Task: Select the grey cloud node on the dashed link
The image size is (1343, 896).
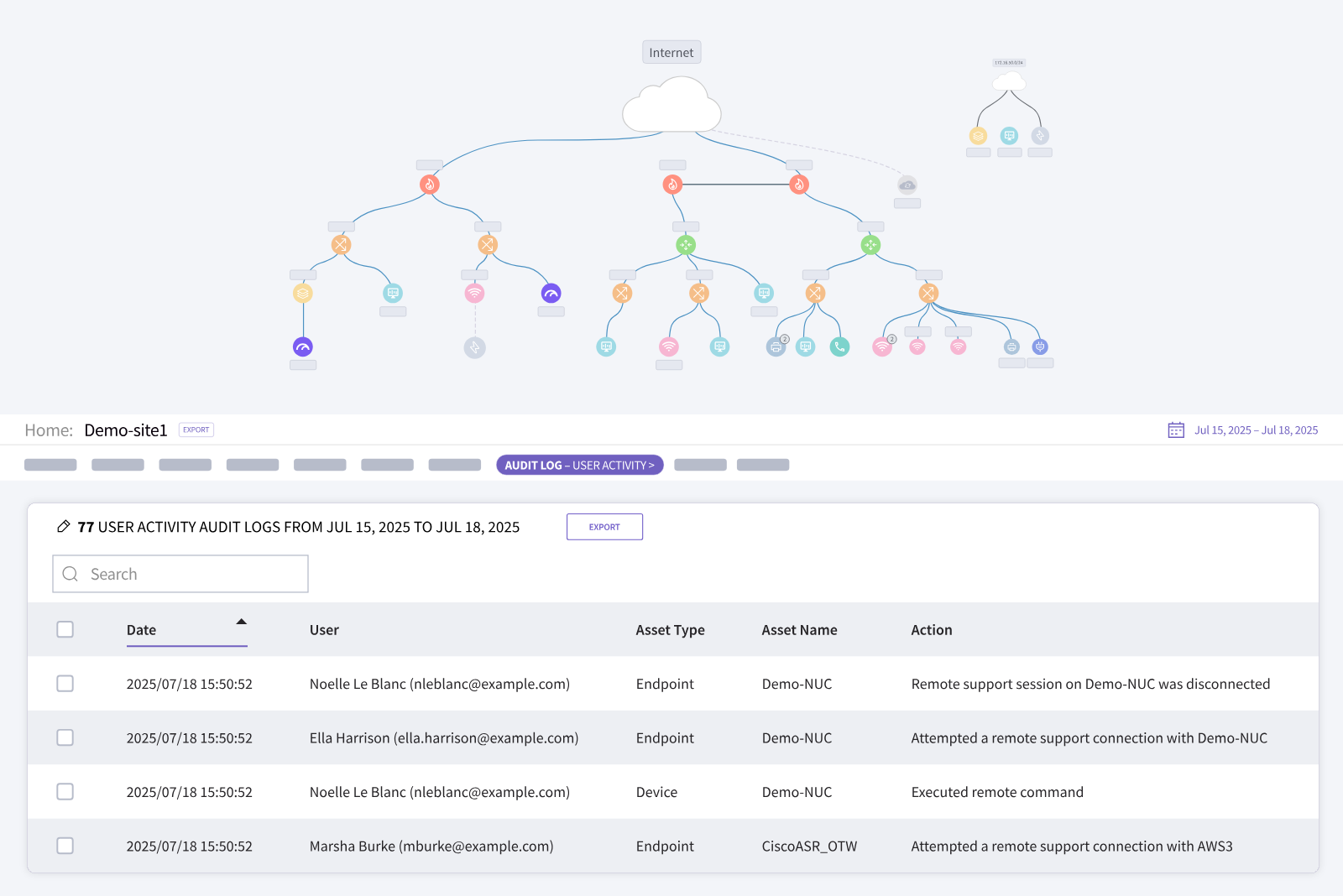Action: 907,185
